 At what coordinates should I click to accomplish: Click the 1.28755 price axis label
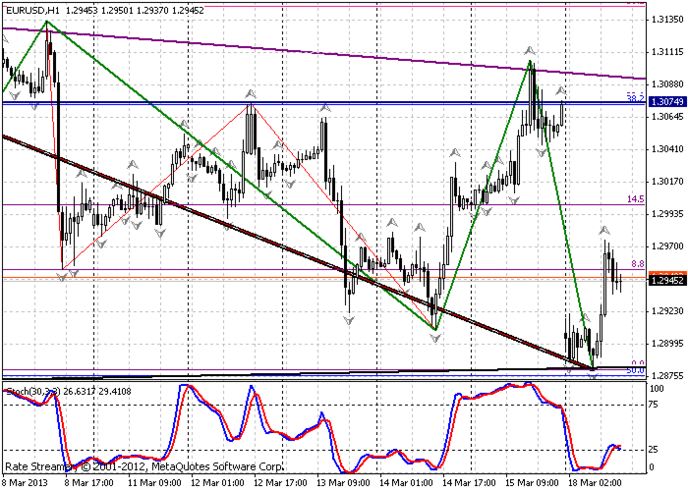pos(666,376)
